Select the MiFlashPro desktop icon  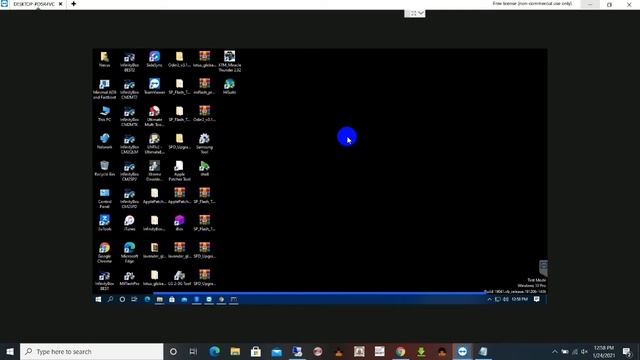[x=129, y=278]
